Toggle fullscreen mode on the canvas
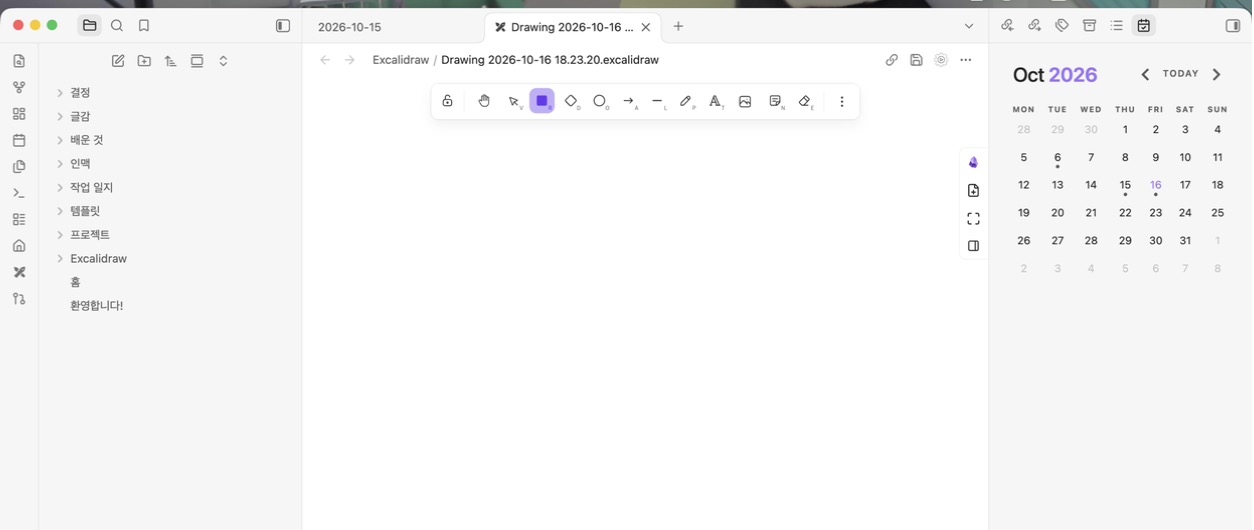This screenshot has width=1254, height=530. point(974,218)
